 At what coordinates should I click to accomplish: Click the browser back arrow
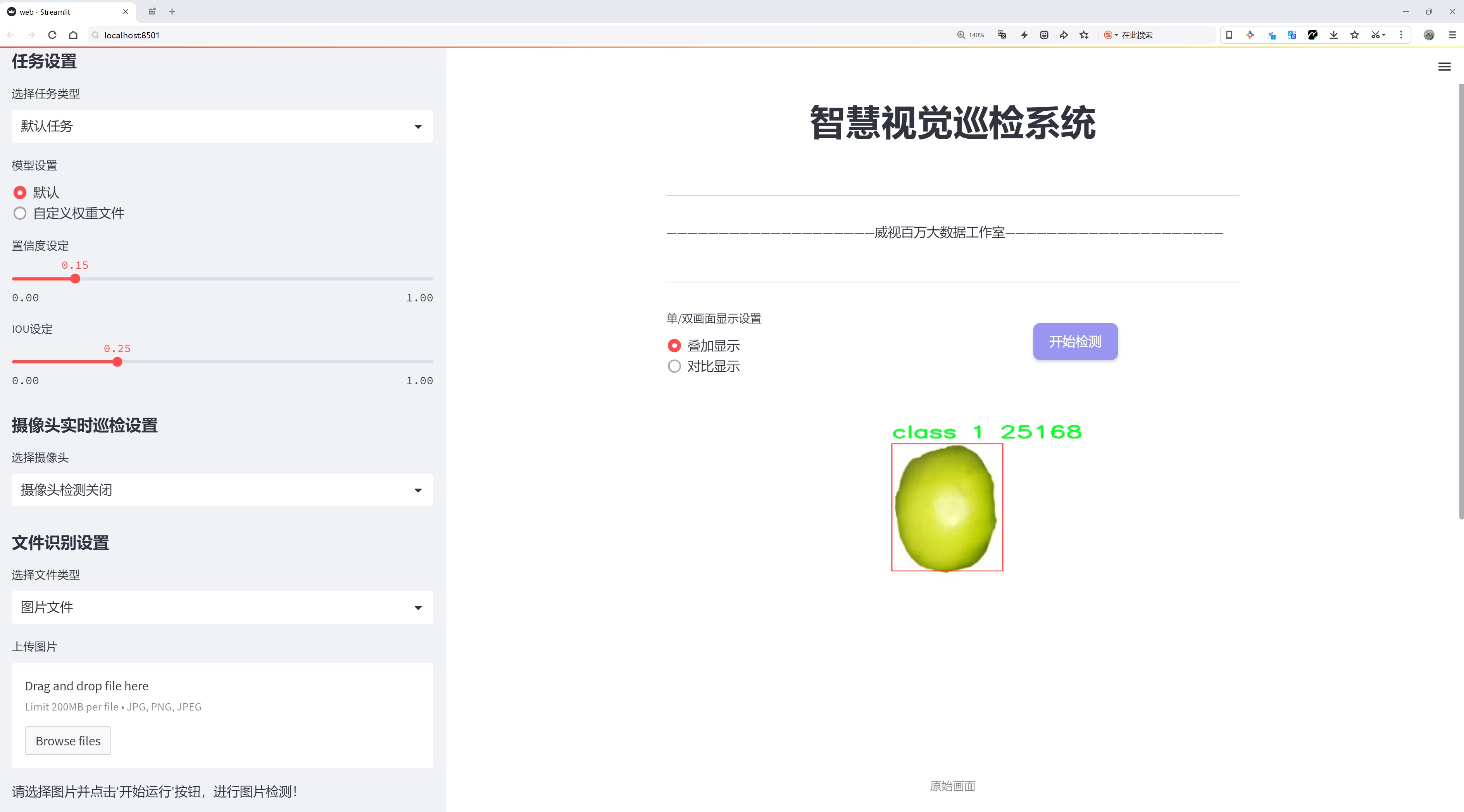pos(11,34)
